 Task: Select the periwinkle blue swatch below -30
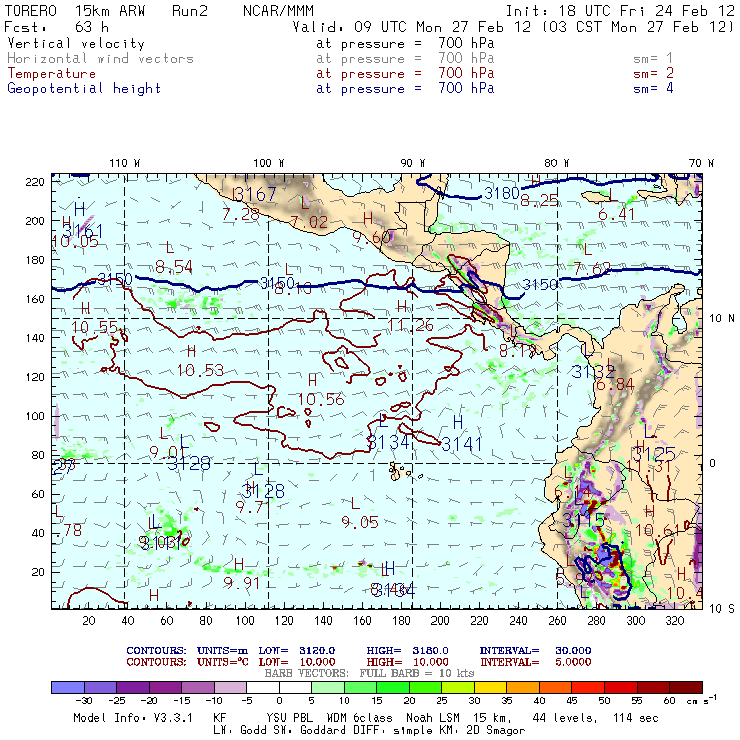[x=68, y=687]
